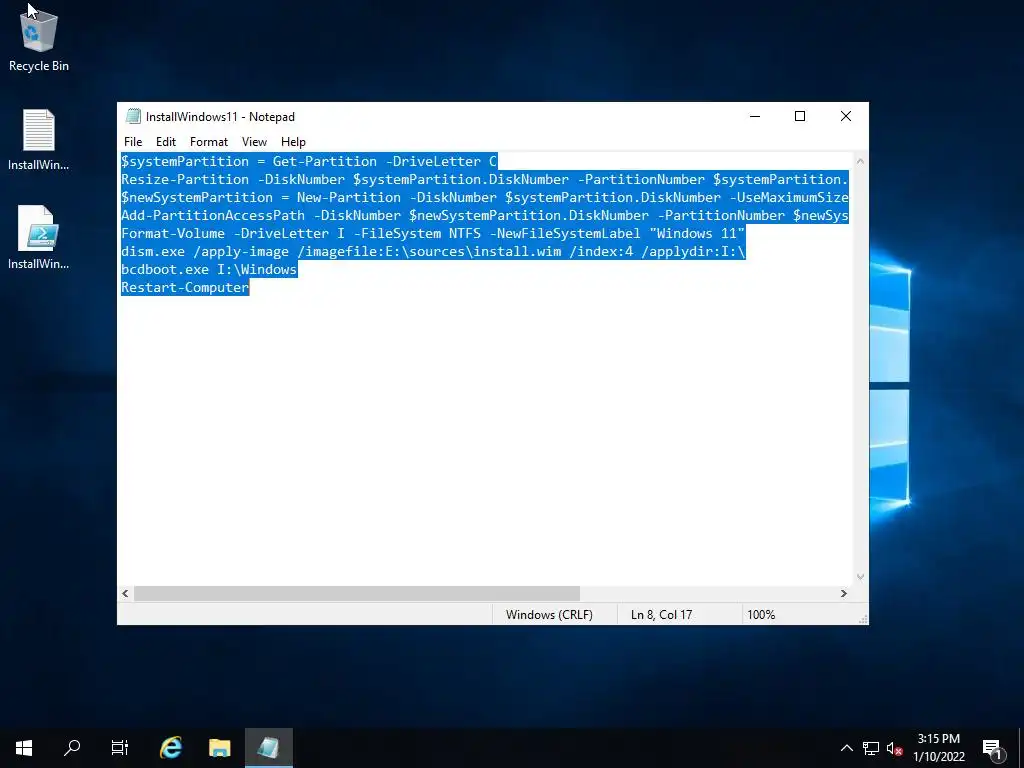Open the Help menu in Notepad
The image size is (1024, 768).
293,142
